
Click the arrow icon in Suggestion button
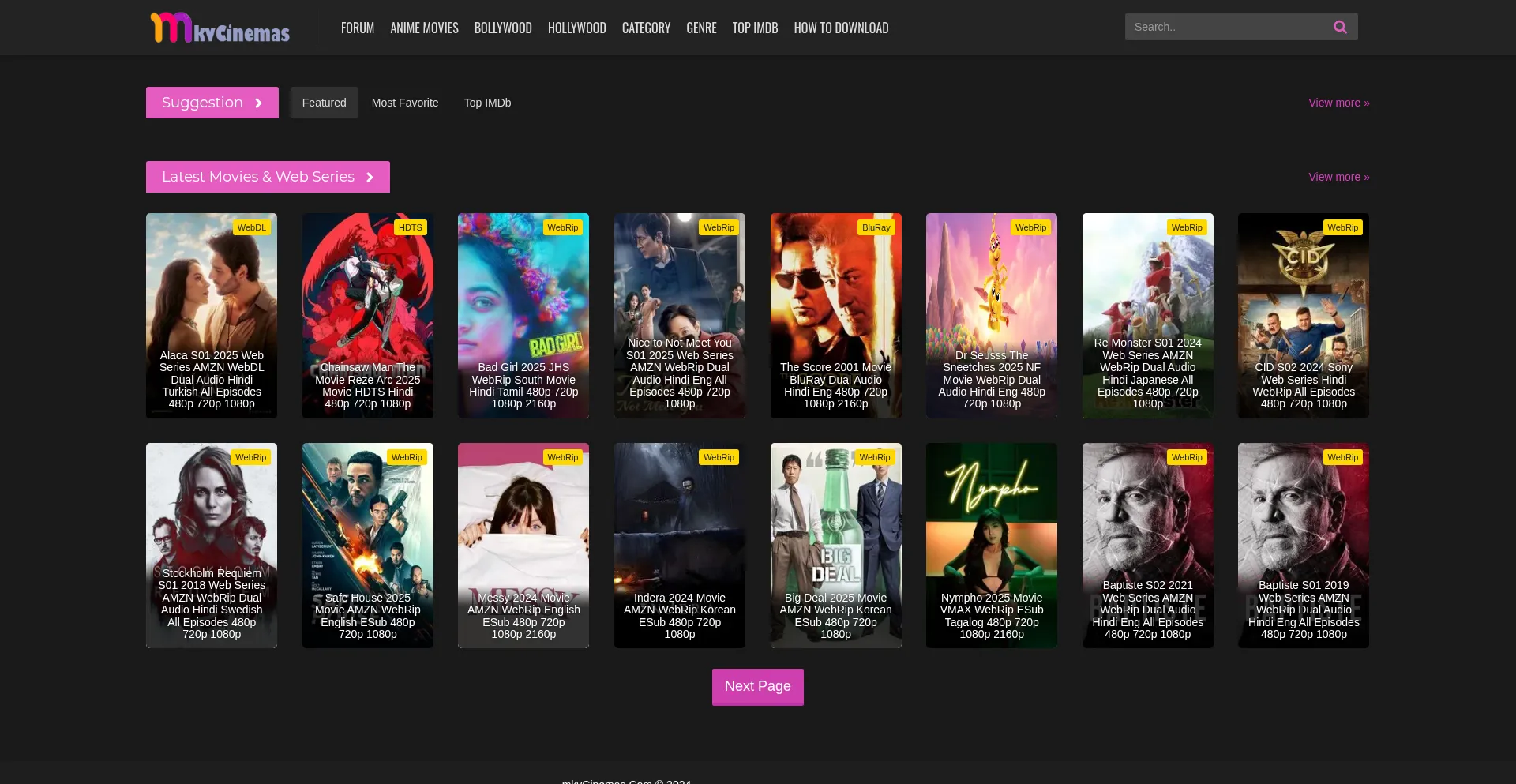coord(258,103)
